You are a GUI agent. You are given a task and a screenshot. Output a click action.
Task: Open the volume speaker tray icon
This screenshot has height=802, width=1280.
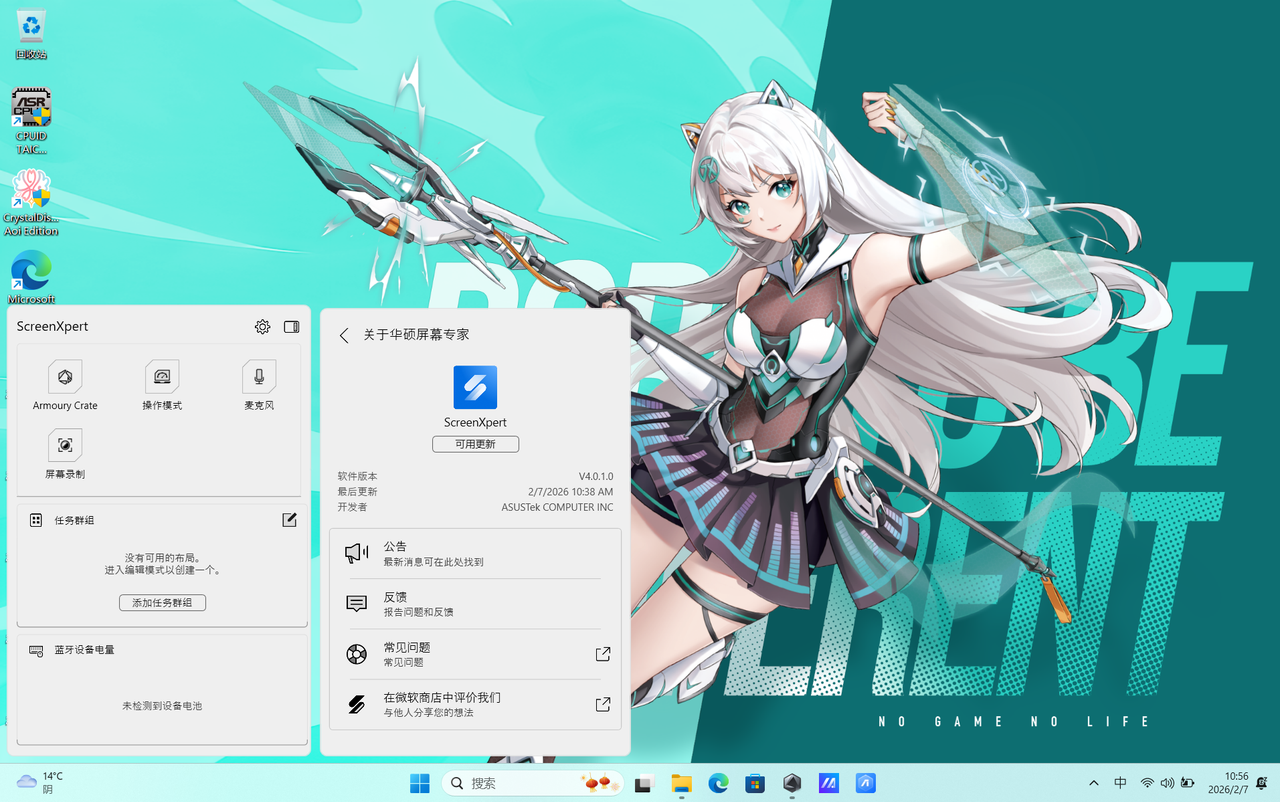[x=1168, y=783]
